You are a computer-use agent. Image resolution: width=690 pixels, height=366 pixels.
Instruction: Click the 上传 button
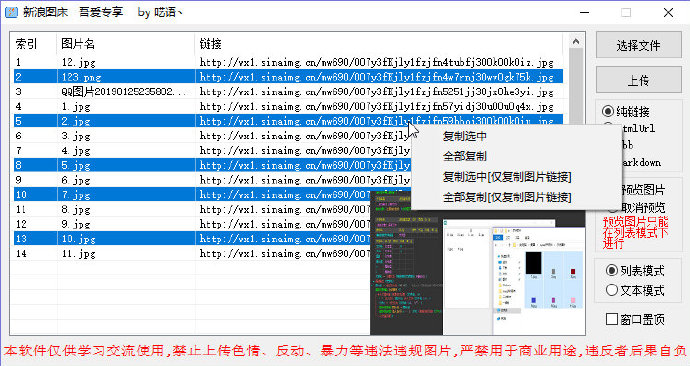[638, 80]
